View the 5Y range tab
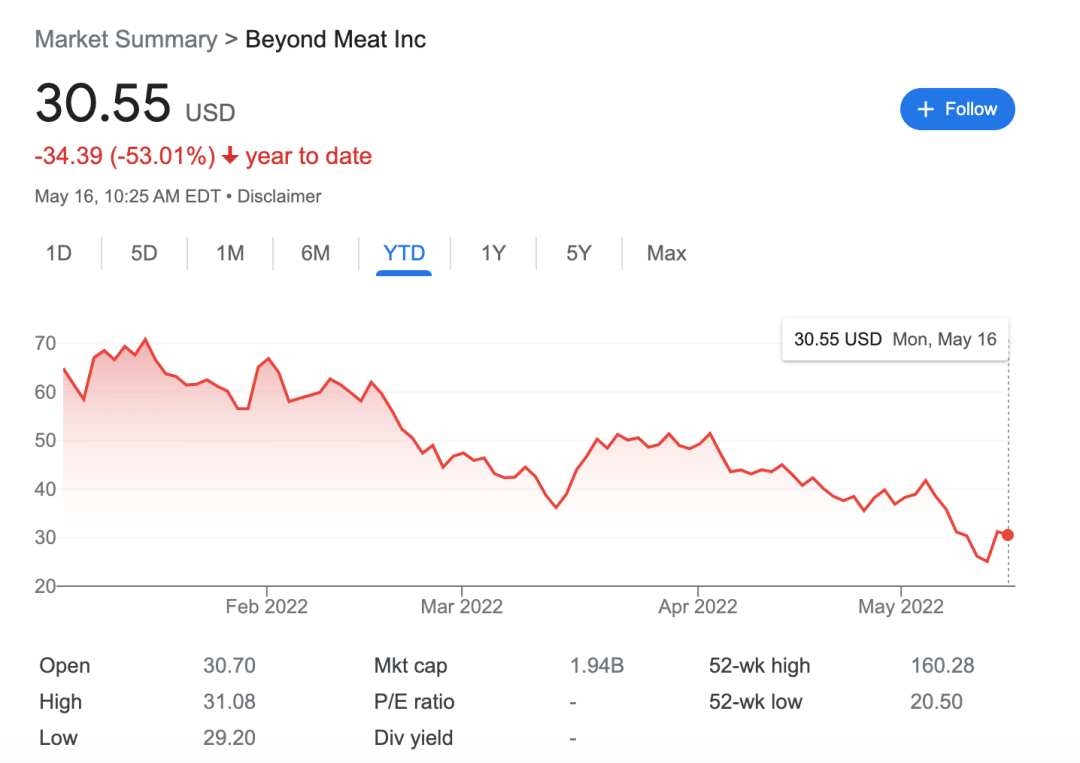1080x763 pixels. click(578, 253)
